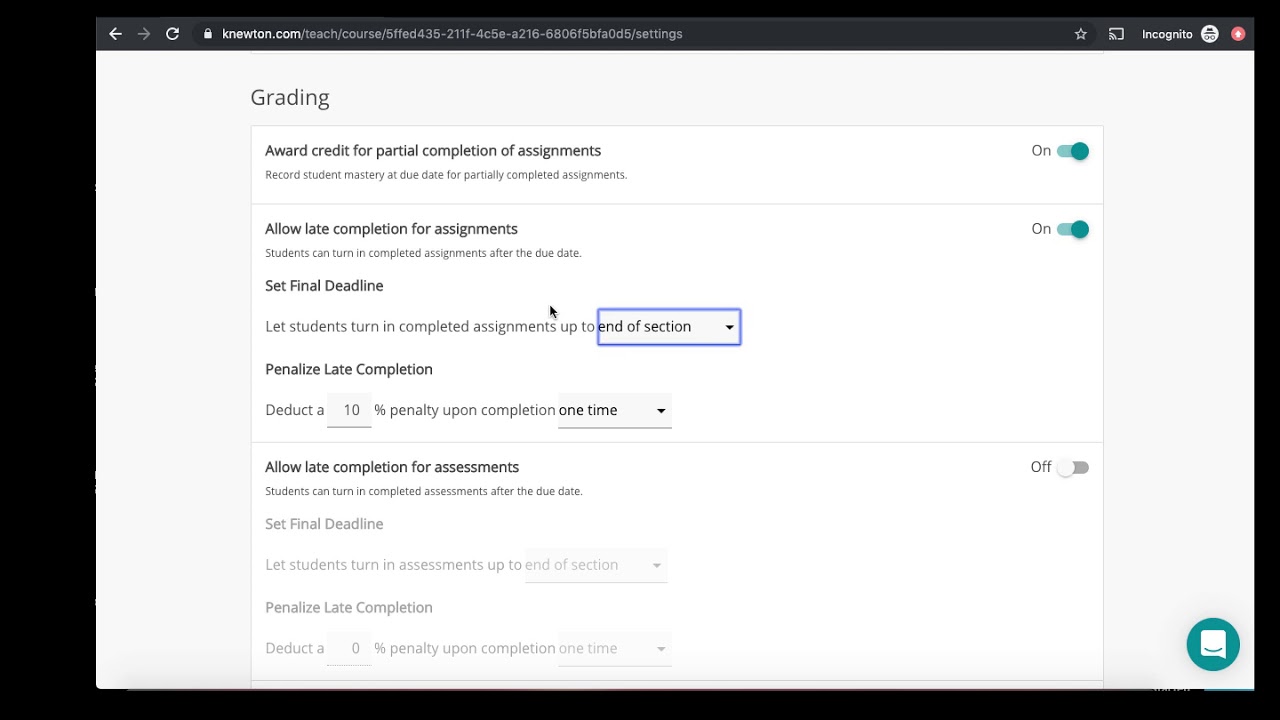The width and height of the screenshot is (1280, 720).
Task: Click the red extension icon at toolbar end
Action: (1238, 34)
